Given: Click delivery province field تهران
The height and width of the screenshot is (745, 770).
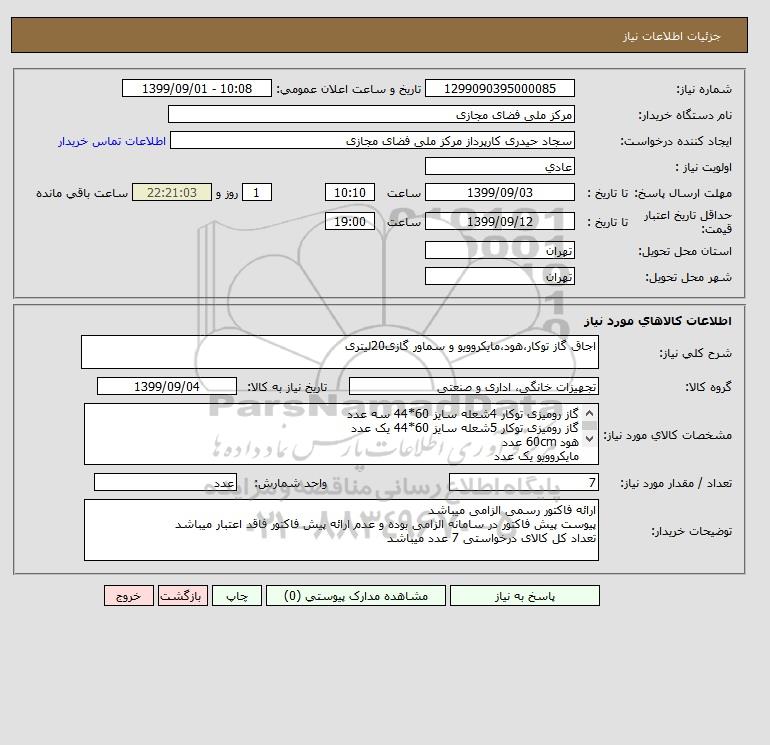Looking at the screenshot, I should point(499,250).
